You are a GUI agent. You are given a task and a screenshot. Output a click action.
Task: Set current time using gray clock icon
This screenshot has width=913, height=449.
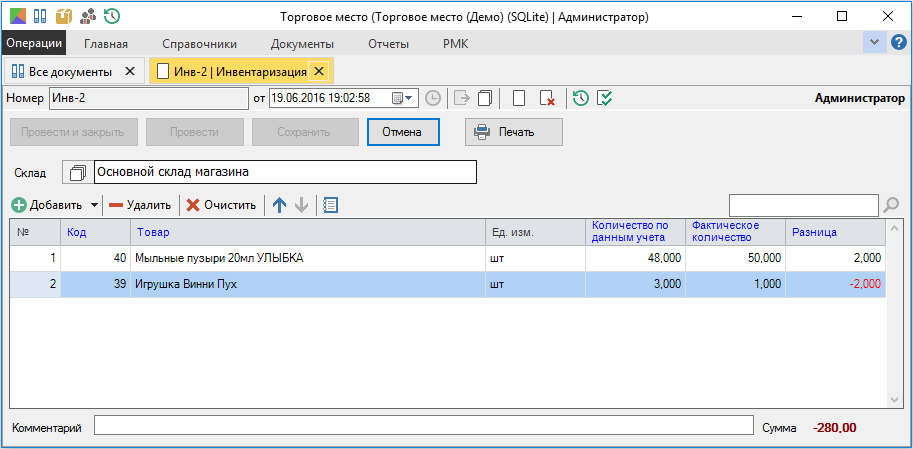point(433,98)
